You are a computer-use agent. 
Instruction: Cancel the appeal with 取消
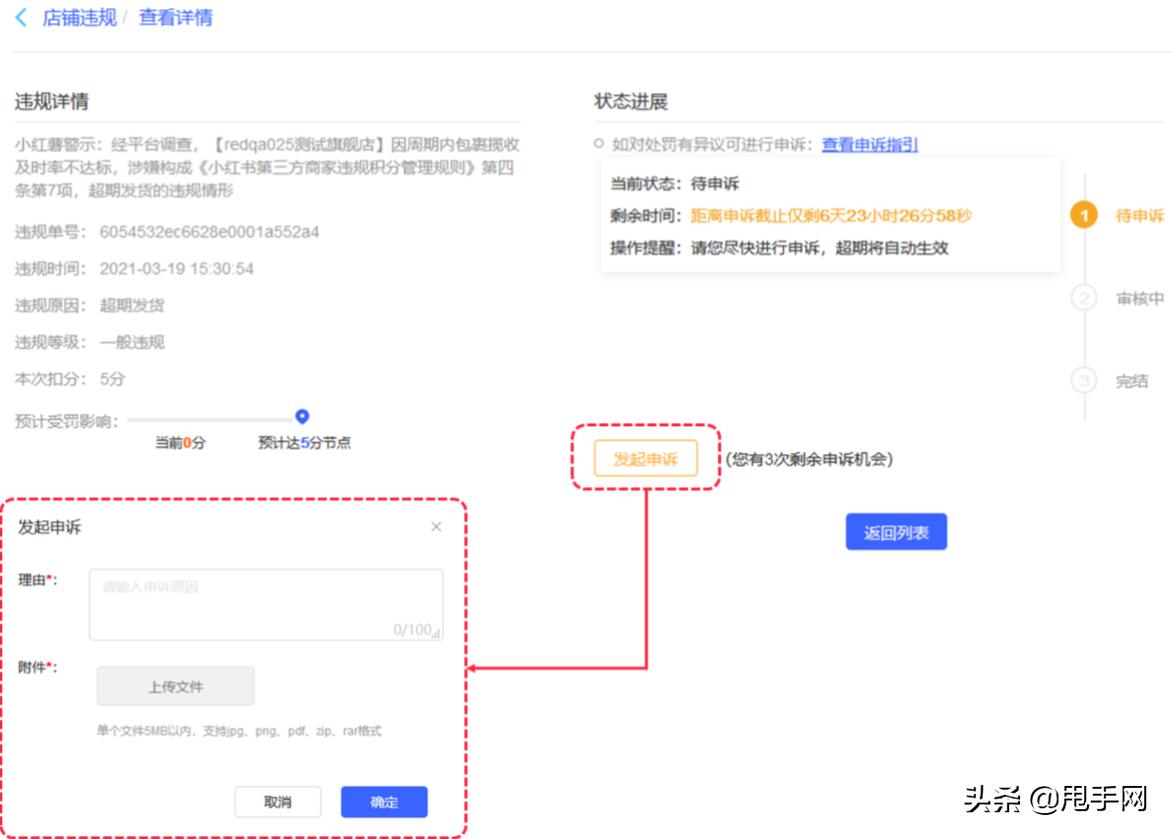(278, 801)
